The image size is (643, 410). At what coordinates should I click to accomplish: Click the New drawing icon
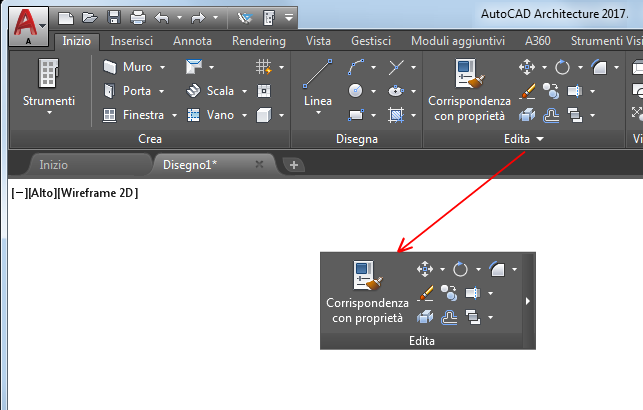click(x=66, y=18)
